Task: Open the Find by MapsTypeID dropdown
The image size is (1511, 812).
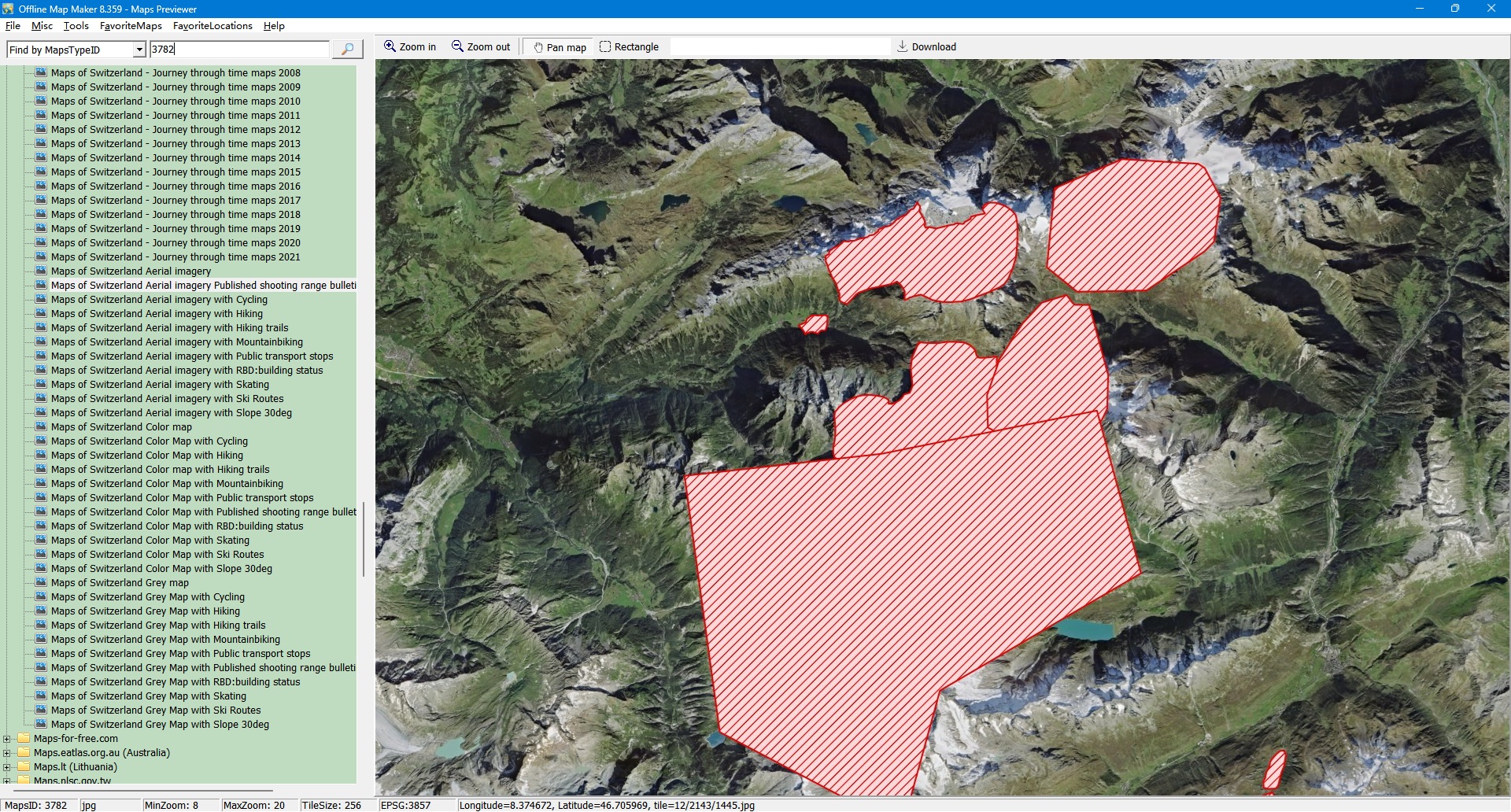Action: point(139,50)
